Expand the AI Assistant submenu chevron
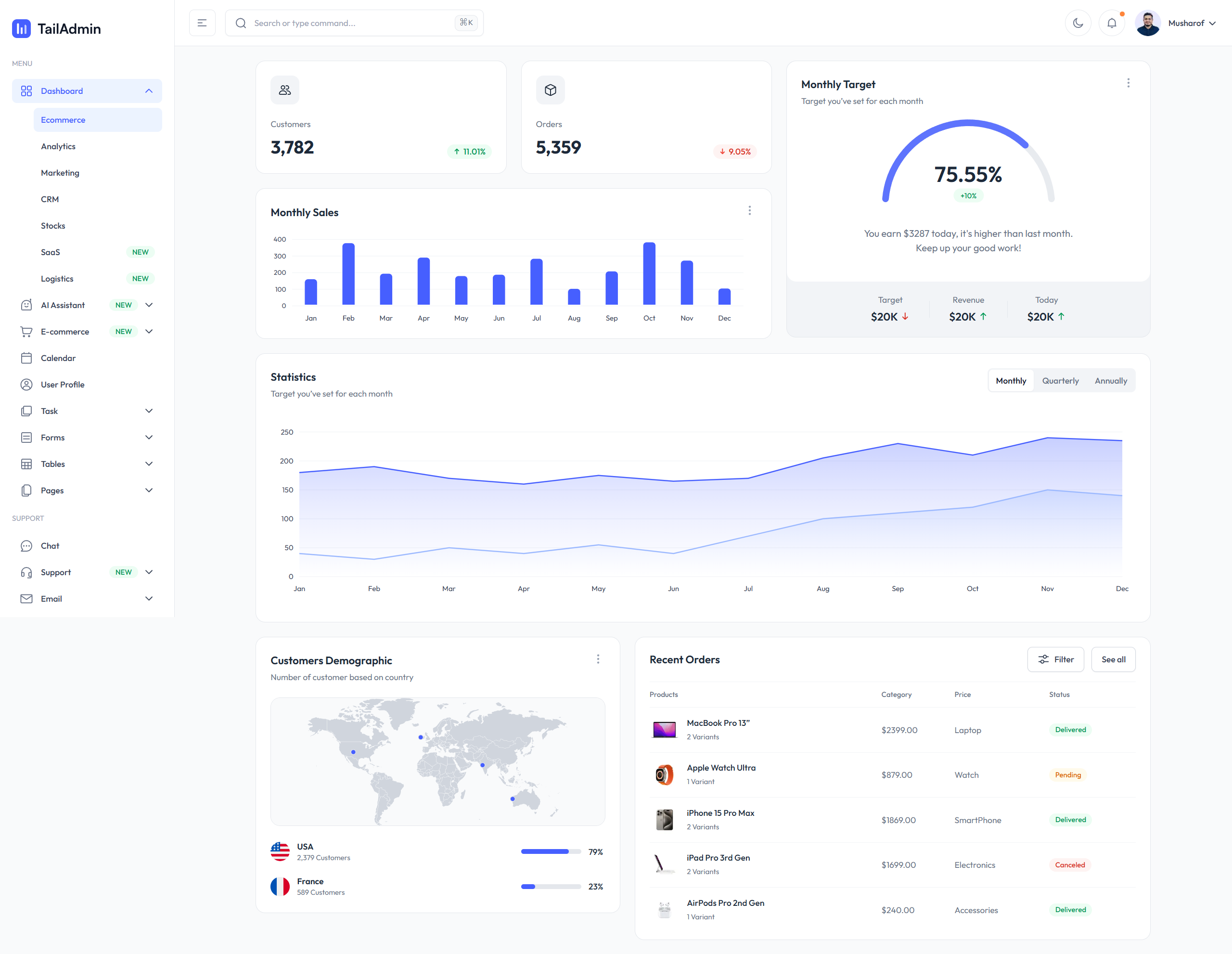The width and height of the screenshot is (1232, 954). [x=149, y=305]
